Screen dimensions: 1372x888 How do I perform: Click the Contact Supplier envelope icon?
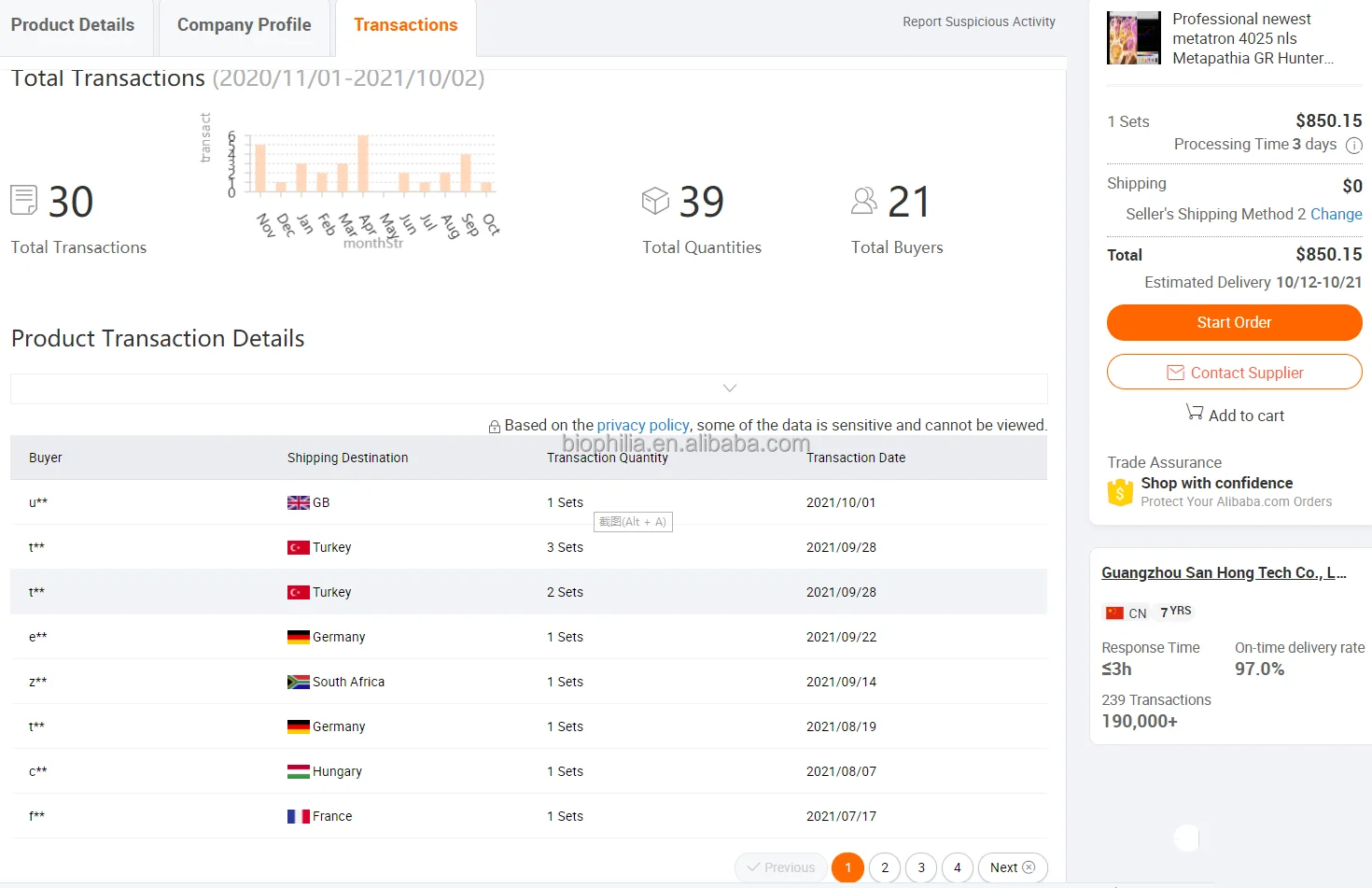(1176, 373)
